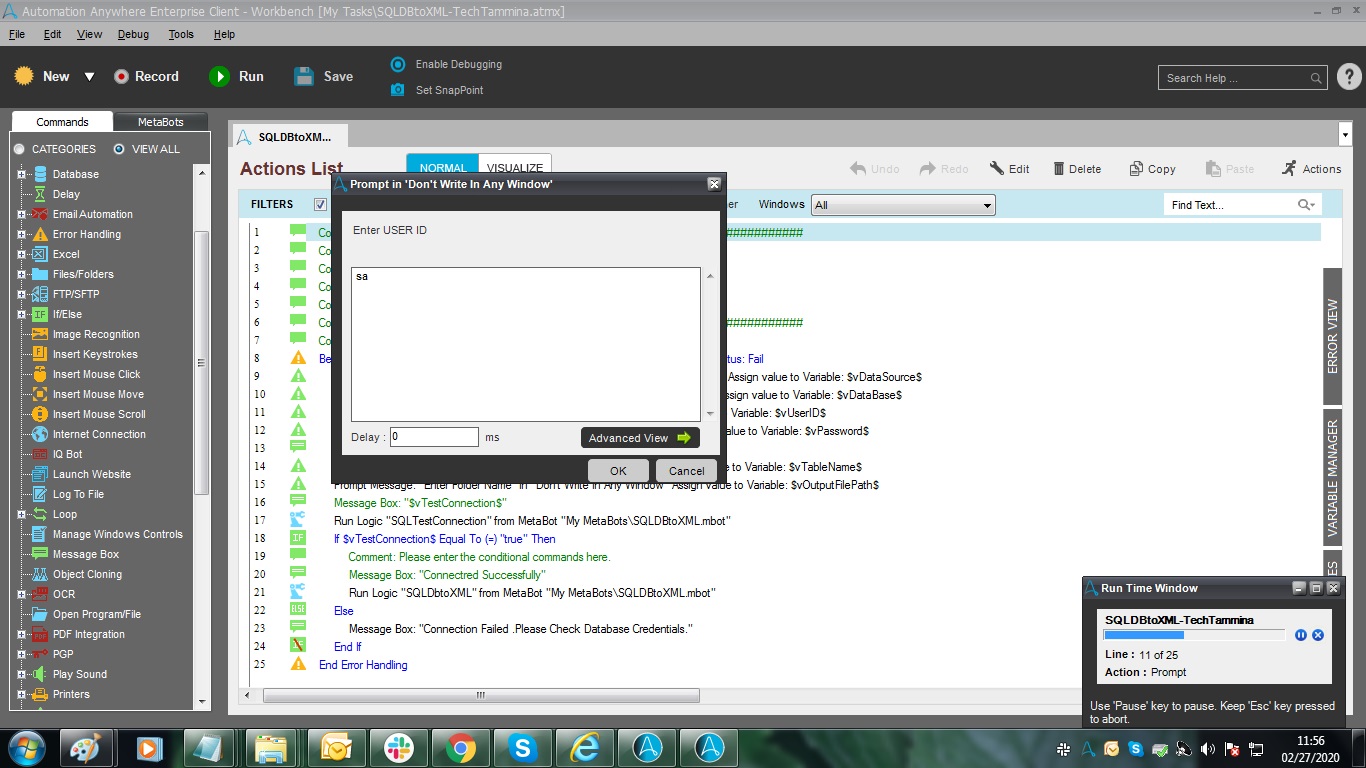Open the ERROR VIEW side panel
Image resolution: width=1366 pixels, height=768 pixels.
tap(1332, 335)
